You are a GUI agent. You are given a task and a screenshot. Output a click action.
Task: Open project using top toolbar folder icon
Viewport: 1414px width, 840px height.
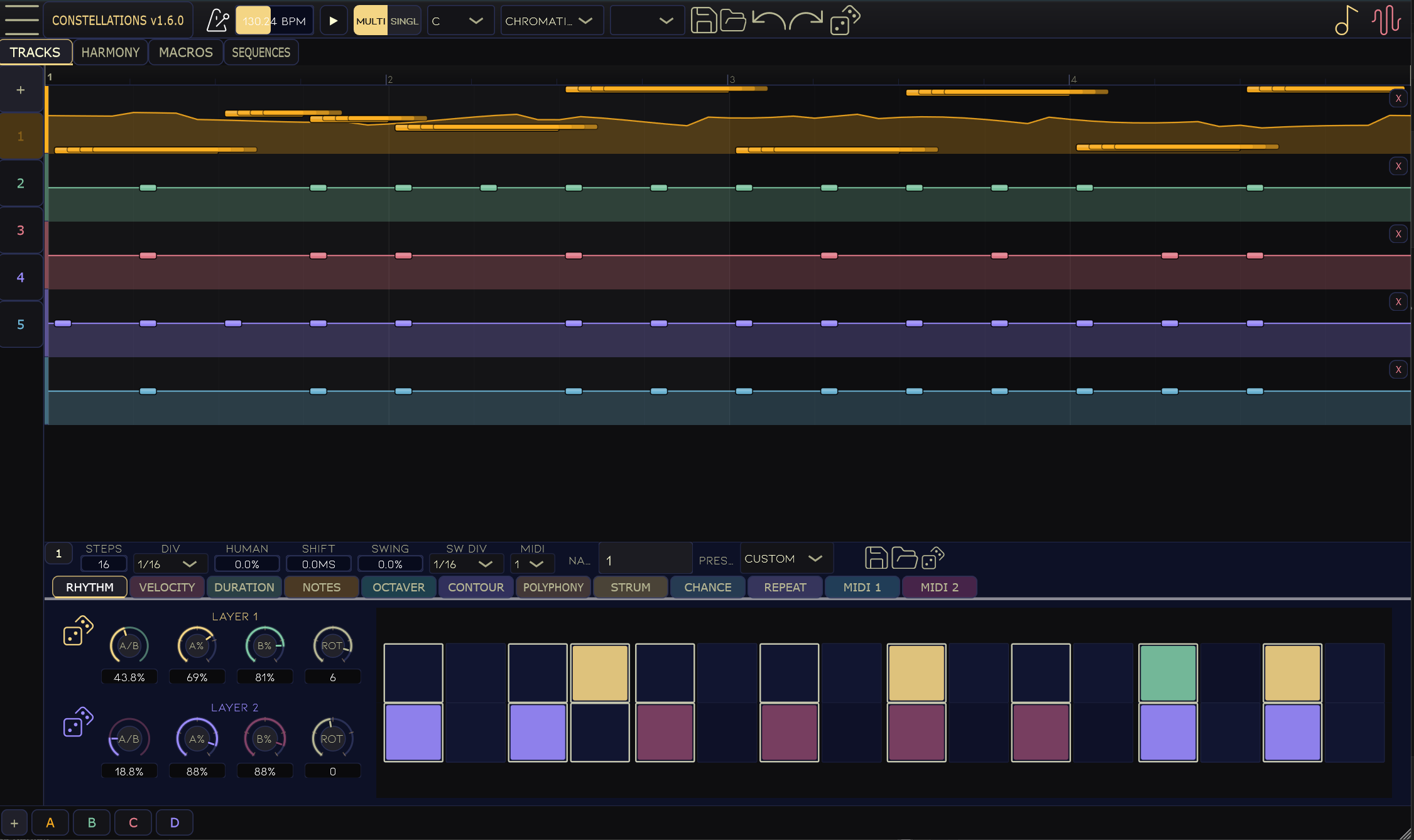732,20
